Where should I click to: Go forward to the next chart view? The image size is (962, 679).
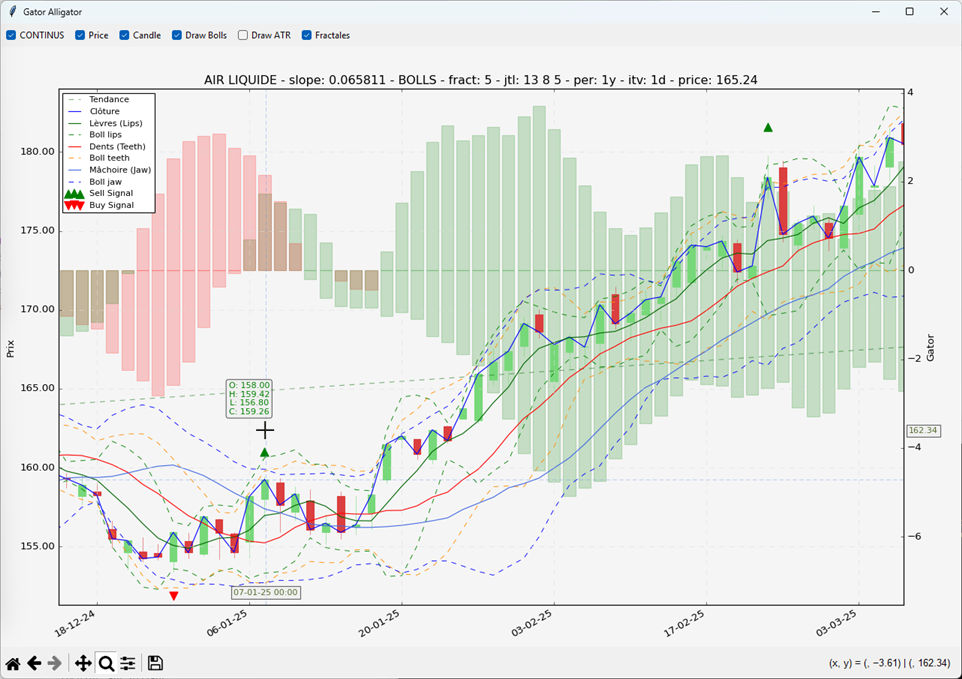click(55, 663)
